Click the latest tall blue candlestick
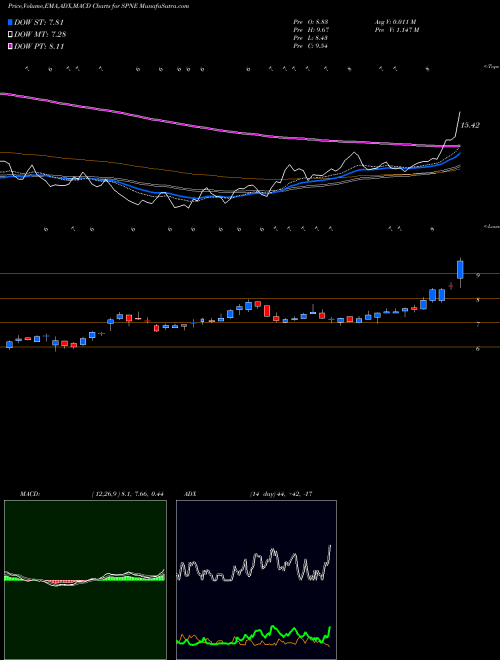 (460, 270)
